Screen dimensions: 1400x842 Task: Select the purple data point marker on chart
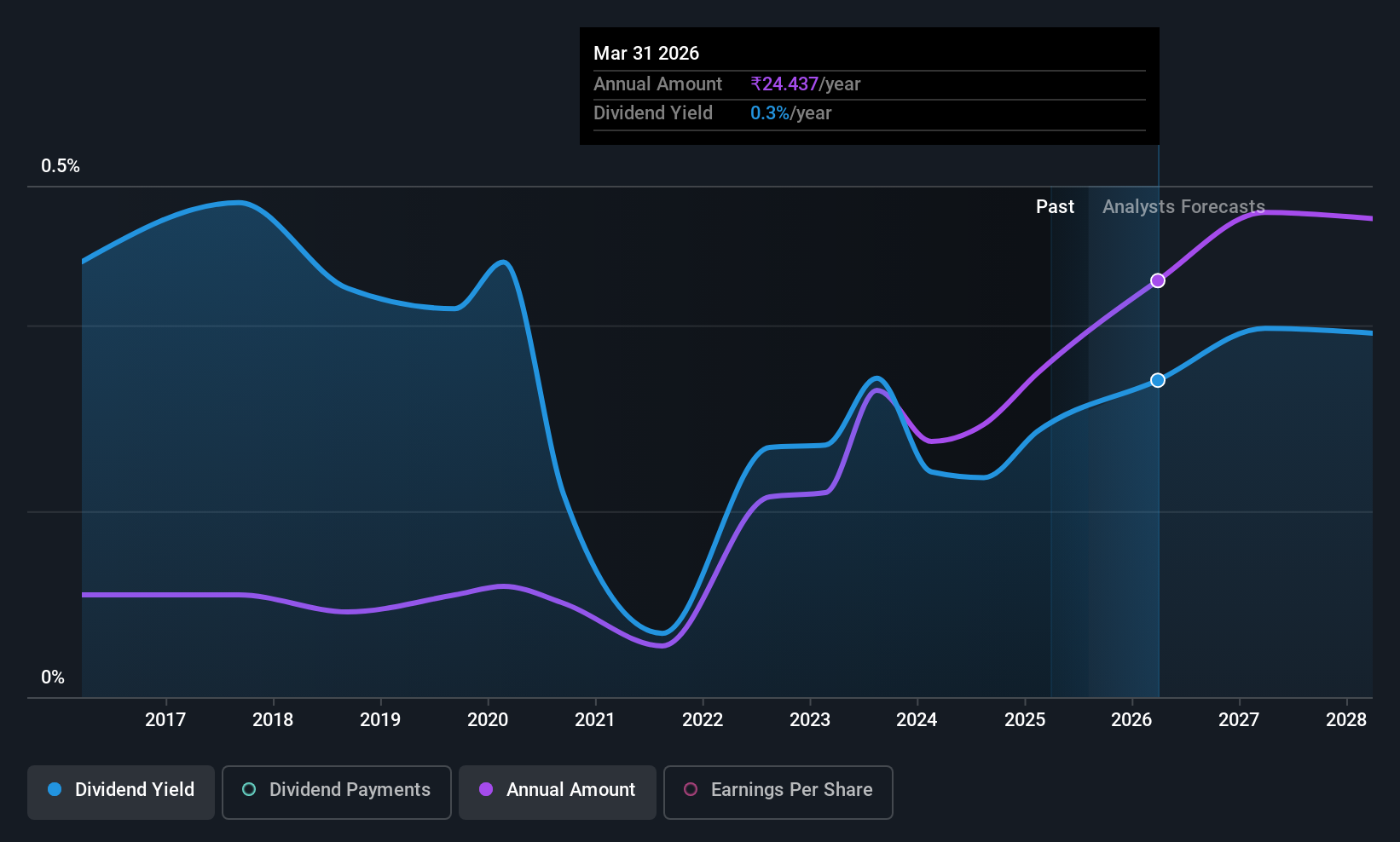click(1158, 280)
